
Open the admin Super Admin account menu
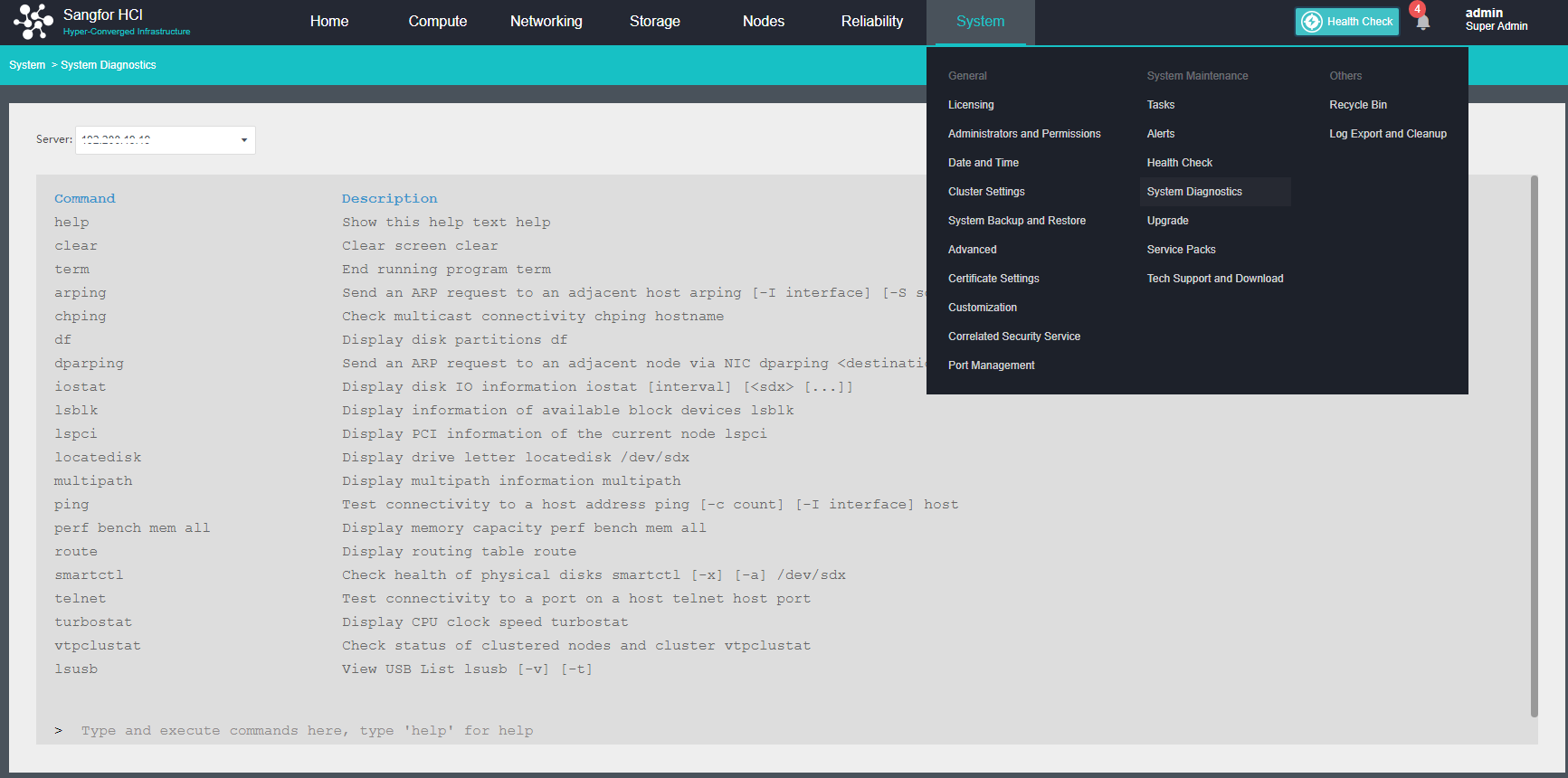1496,20
